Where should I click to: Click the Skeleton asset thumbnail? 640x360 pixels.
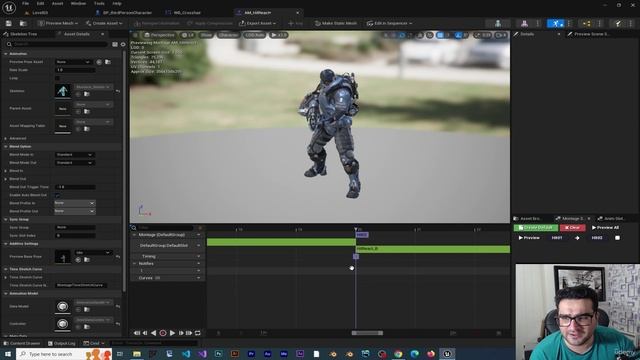tap(62, 91)
